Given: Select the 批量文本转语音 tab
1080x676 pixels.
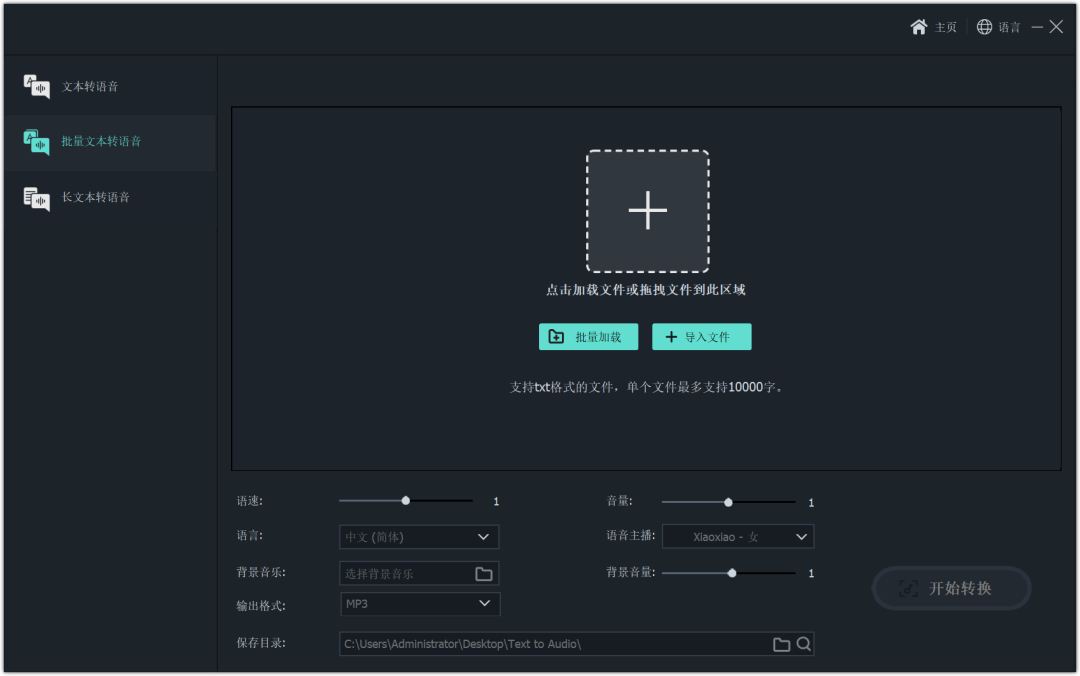Looking at the screenshot, I should pos(110,143).
